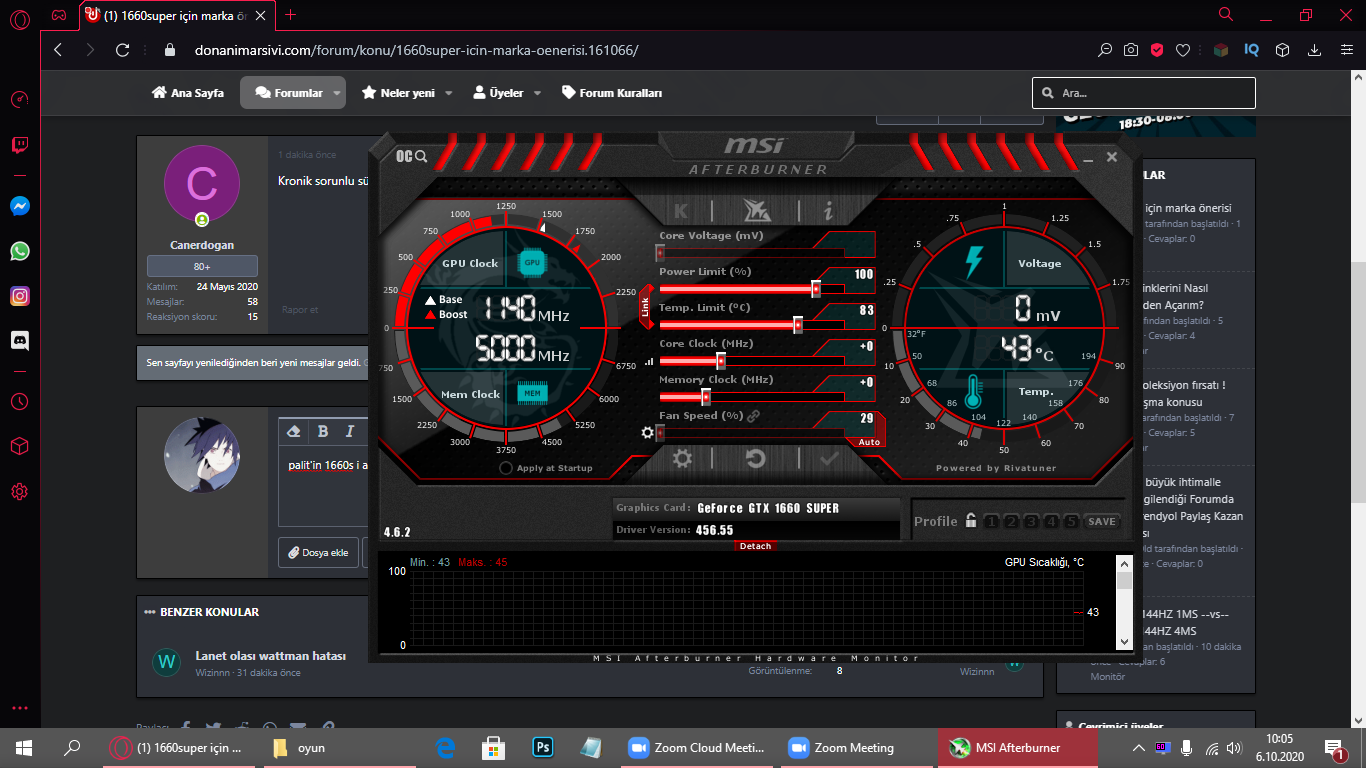Adjust the Core Clock slider
This screenshot has width=1366, height=768.
[x=720, y=361]
